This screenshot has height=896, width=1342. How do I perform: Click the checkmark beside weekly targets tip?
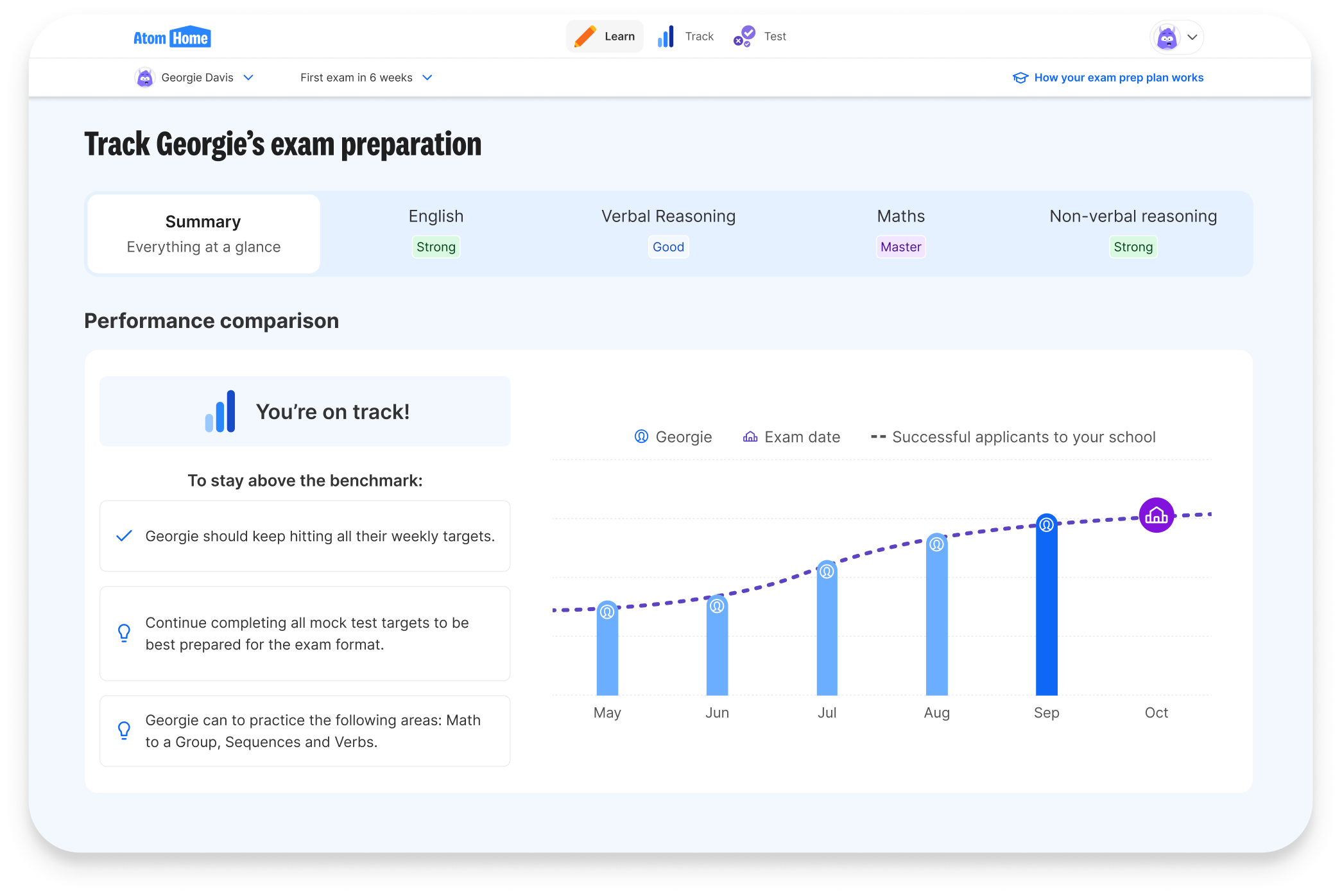tap(124, 535)
